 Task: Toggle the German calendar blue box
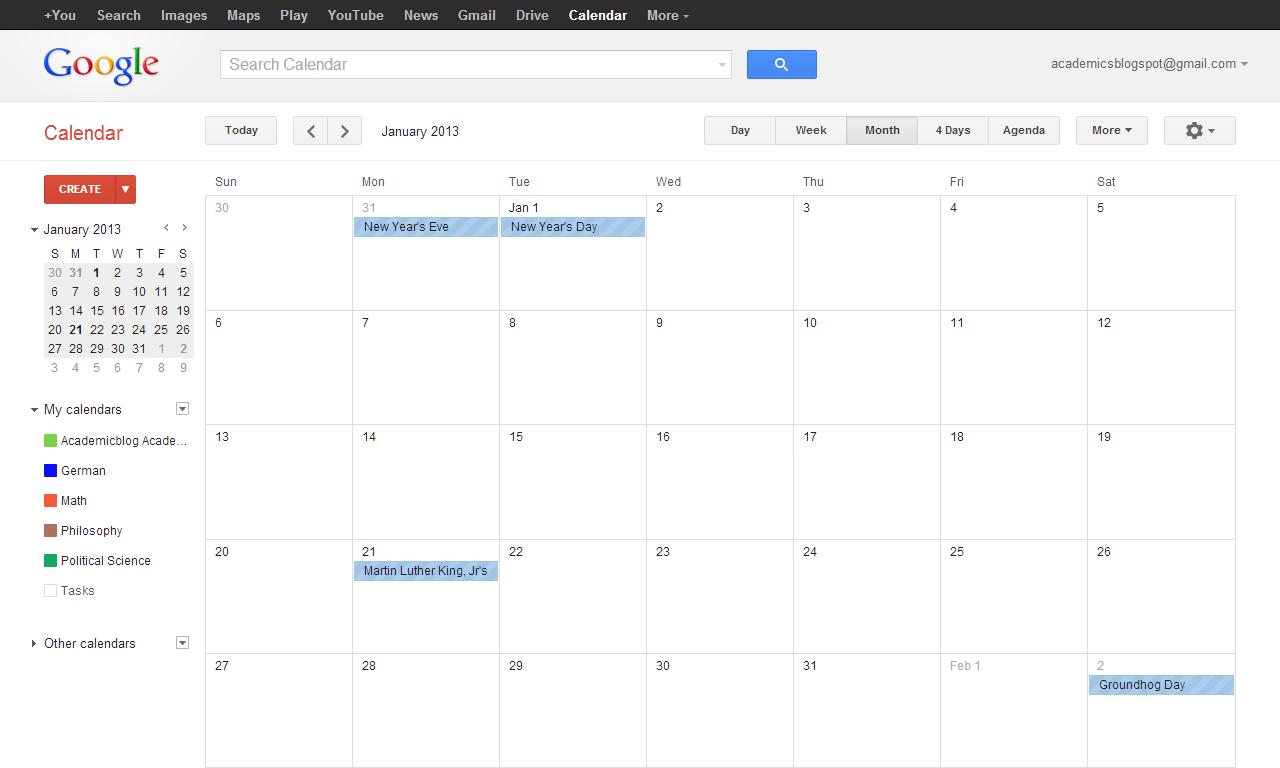coord(50,470)
